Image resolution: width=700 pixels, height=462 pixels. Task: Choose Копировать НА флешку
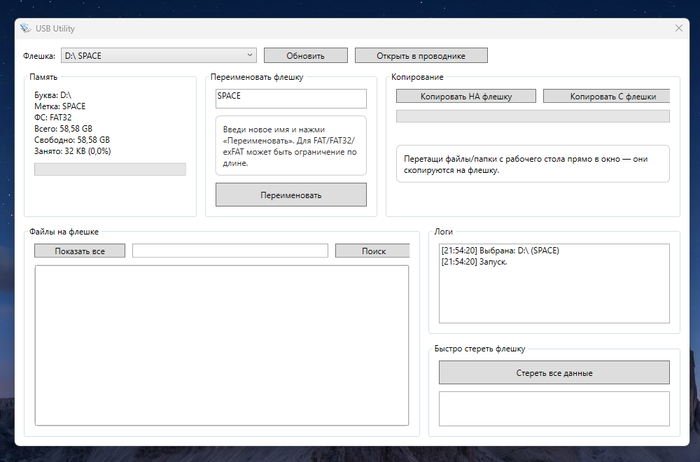(x=466, y=97)
